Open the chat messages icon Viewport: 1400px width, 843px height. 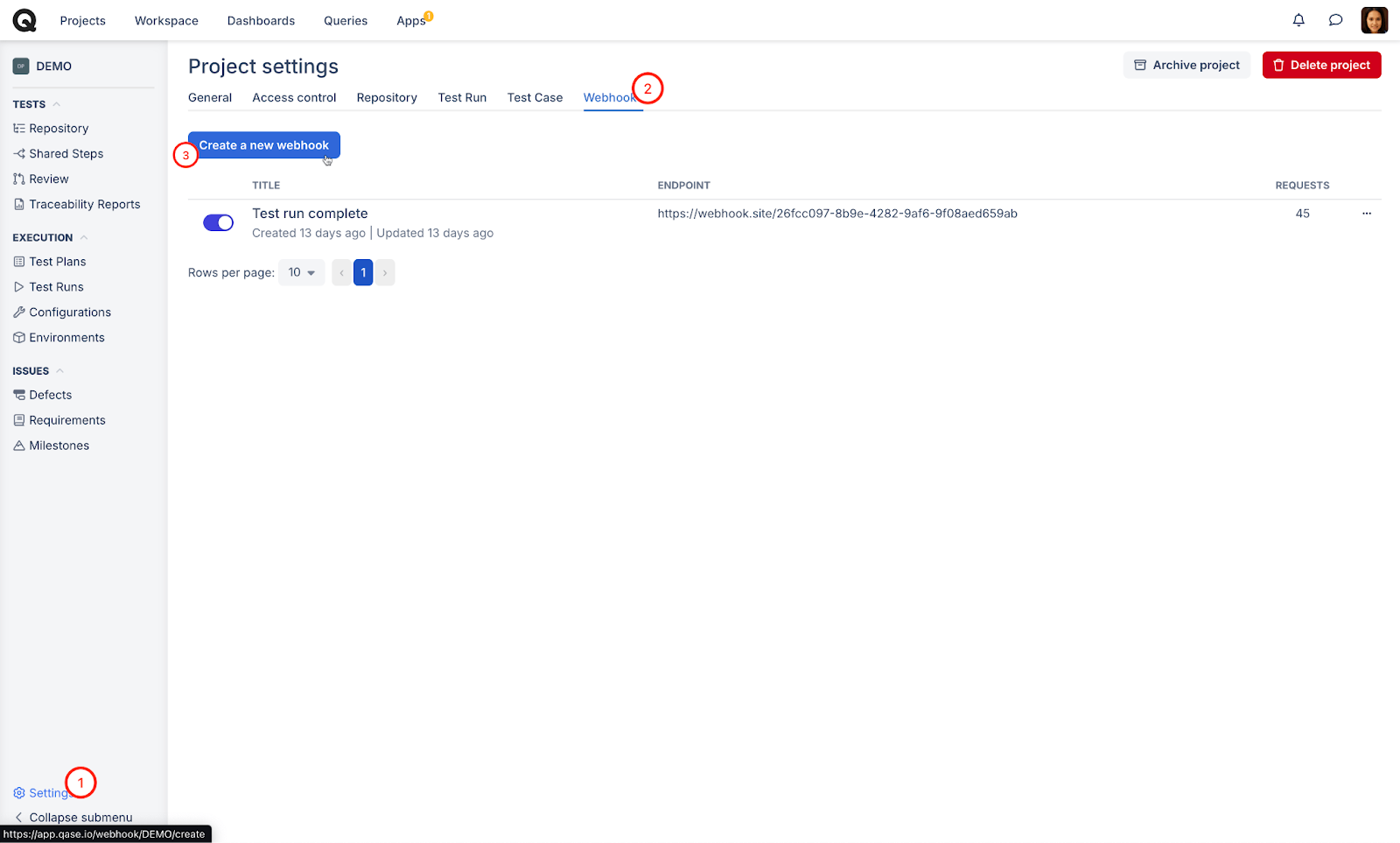[x=1335, y=20]
